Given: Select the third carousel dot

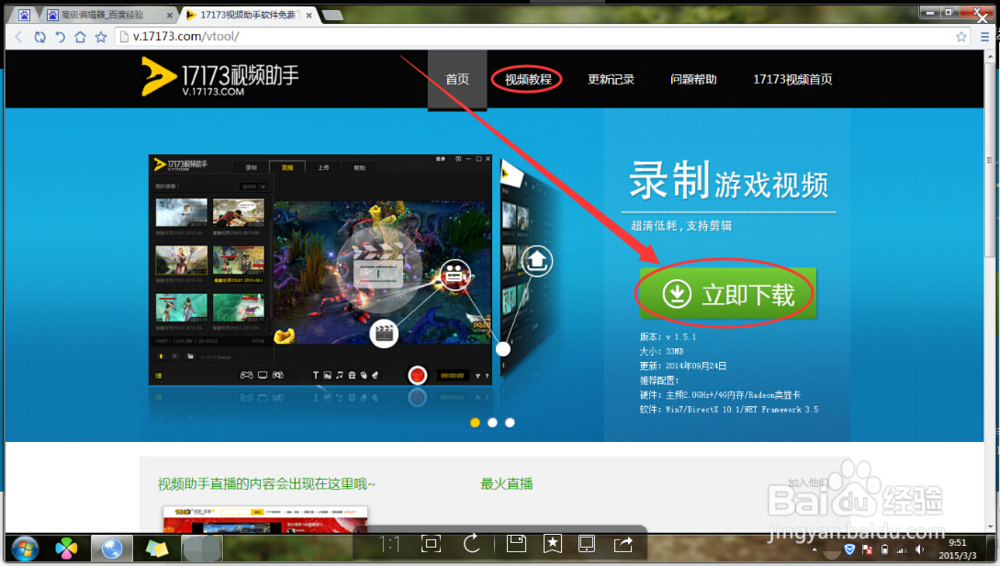Looking at the screenshot, I should pos(510,422).
